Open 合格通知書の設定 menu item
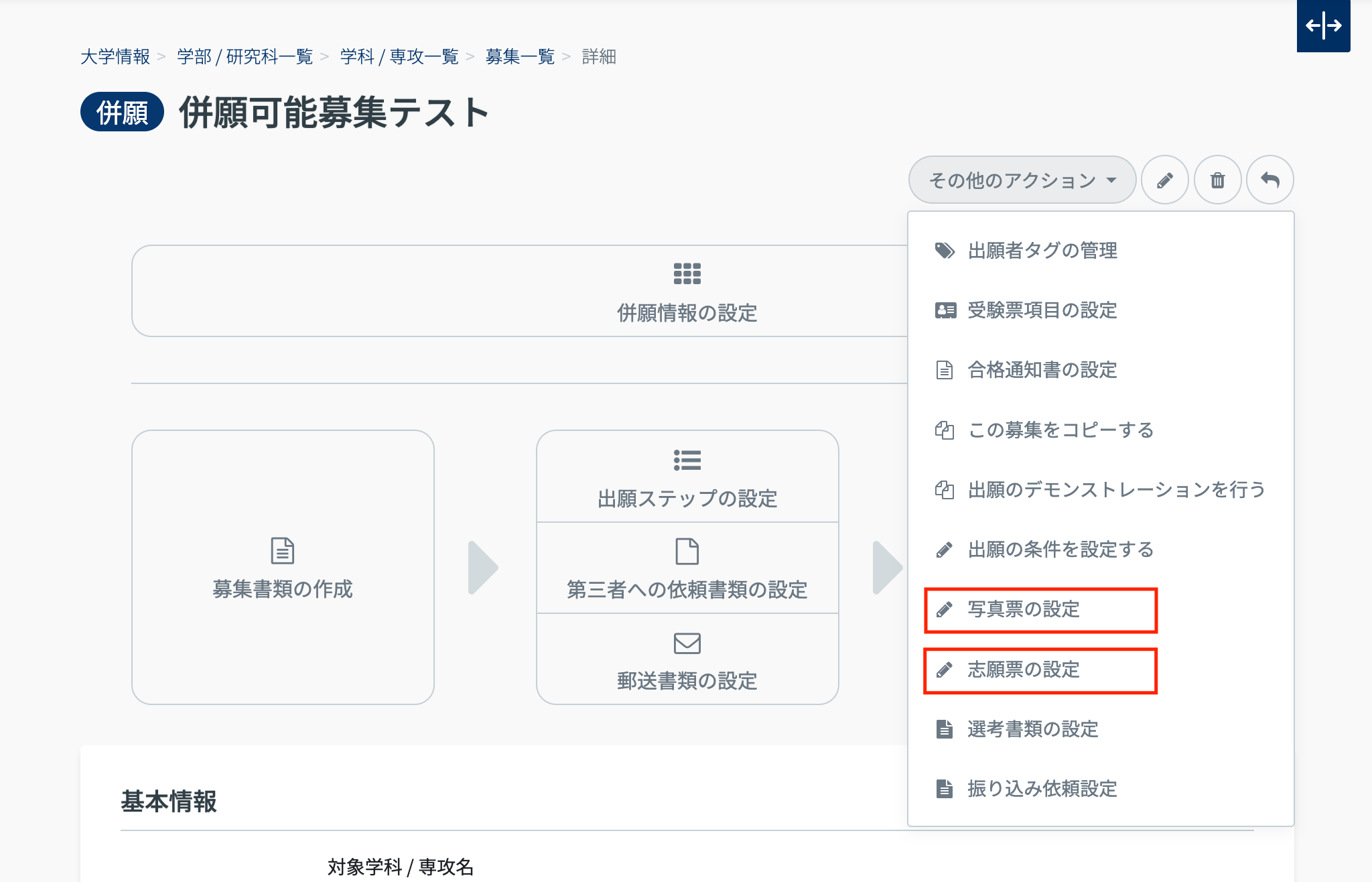The width and height of the screenshot is (1372, 882). tap(1042, 370)
